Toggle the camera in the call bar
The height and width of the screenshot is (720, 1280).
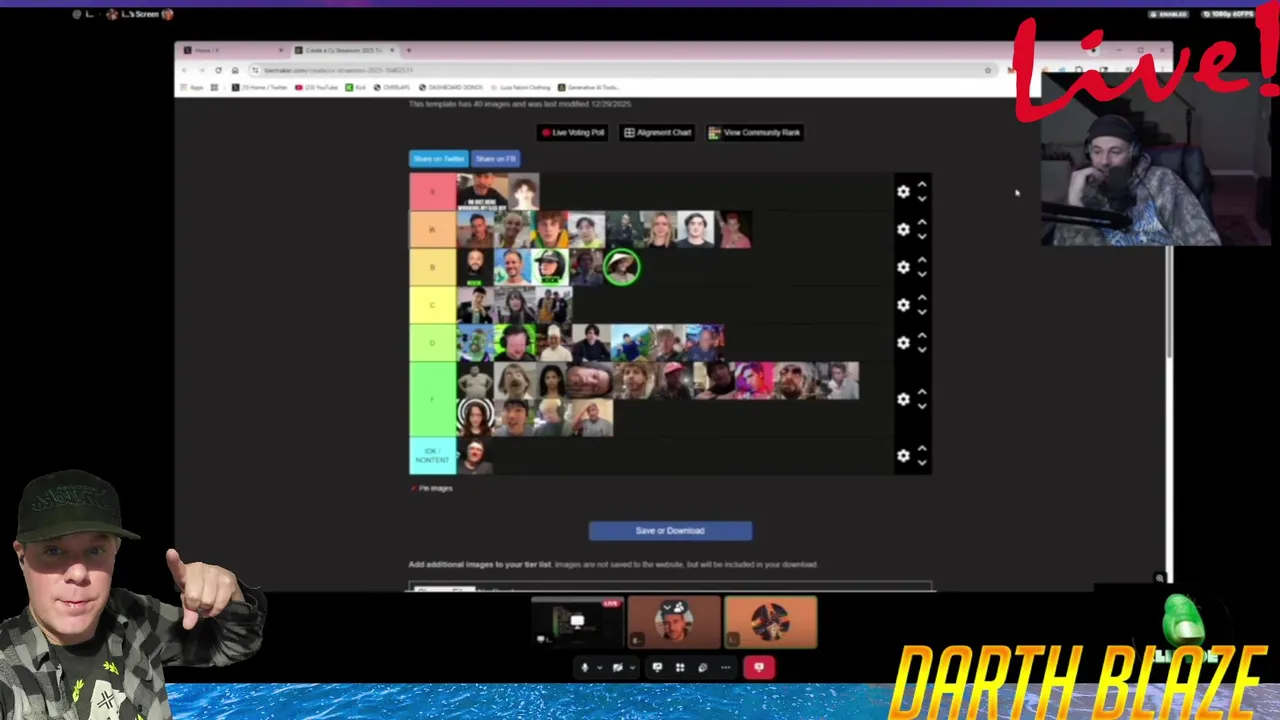coord(618,667)
